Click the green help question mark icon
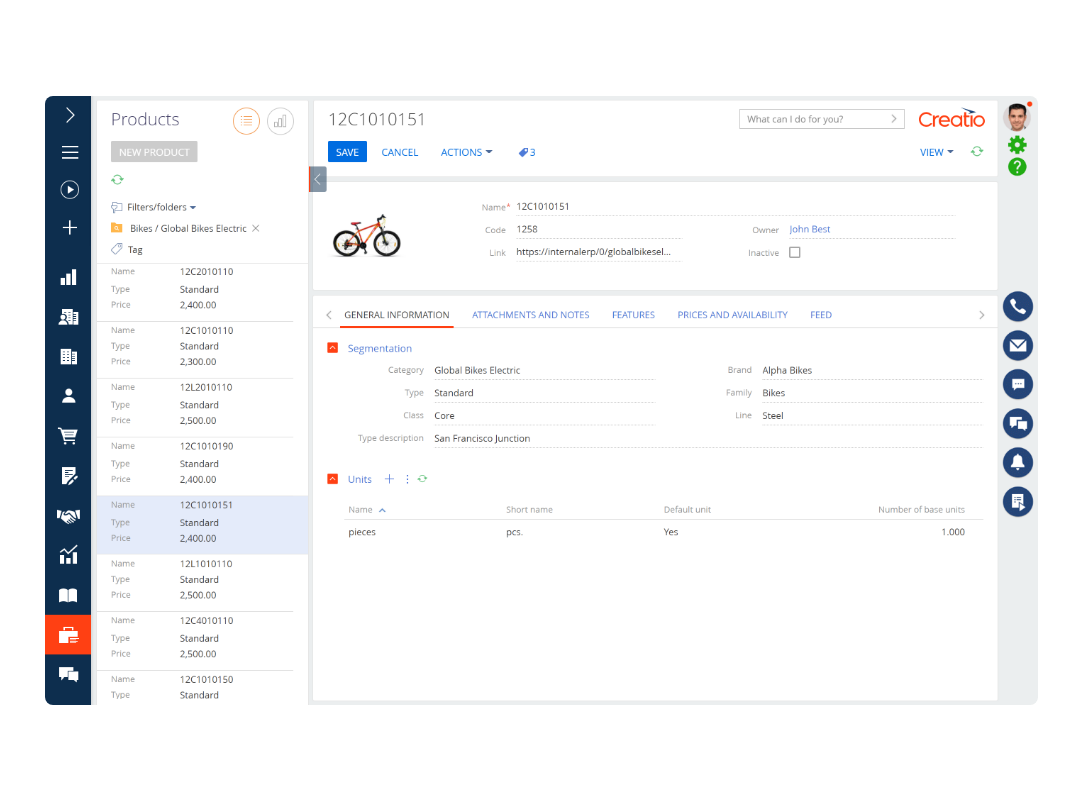 tap(1017, 167)
